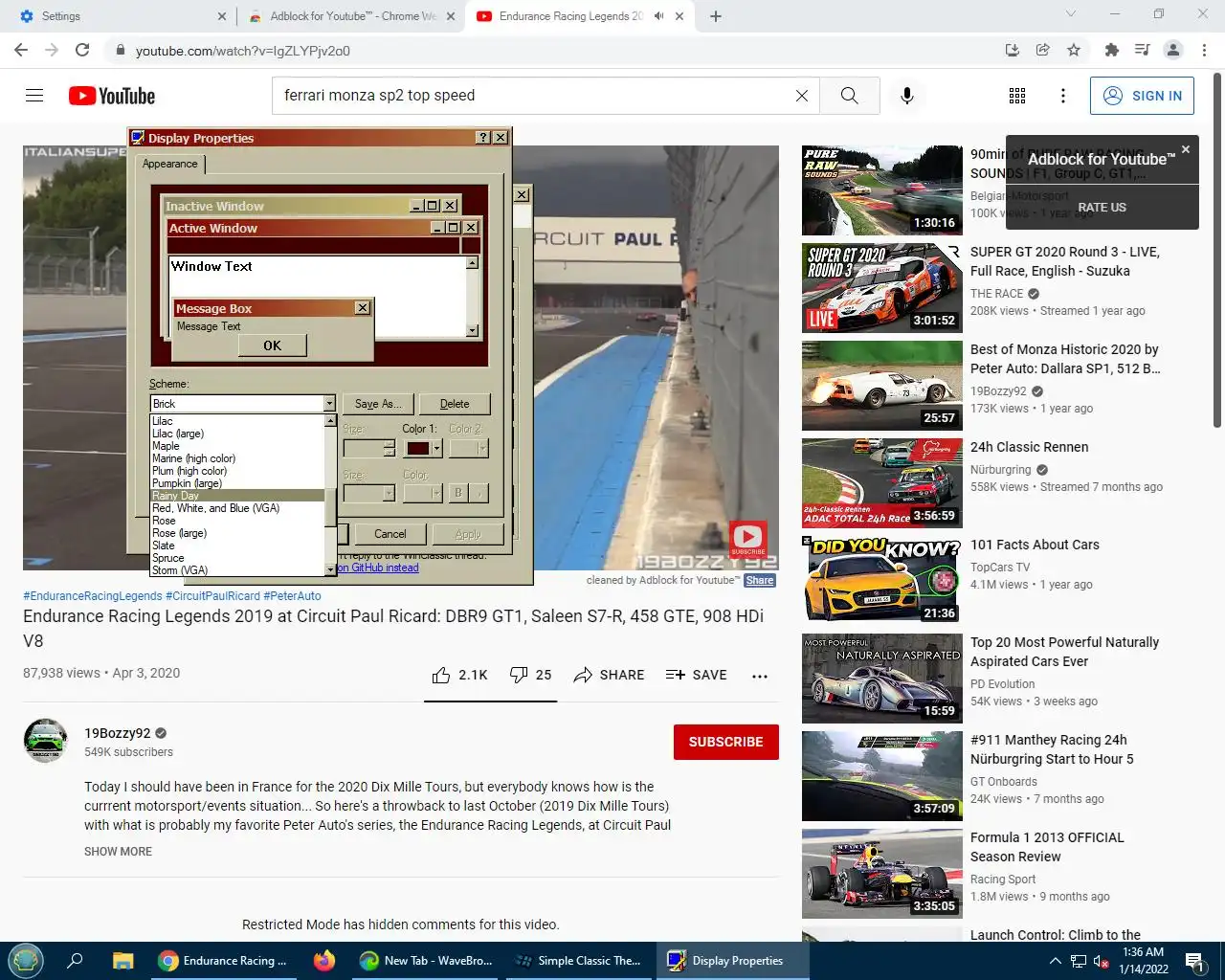This screenshot has width=1225, height=980.
Task: Select the Appearance tab
Action: tap(170, 164)
